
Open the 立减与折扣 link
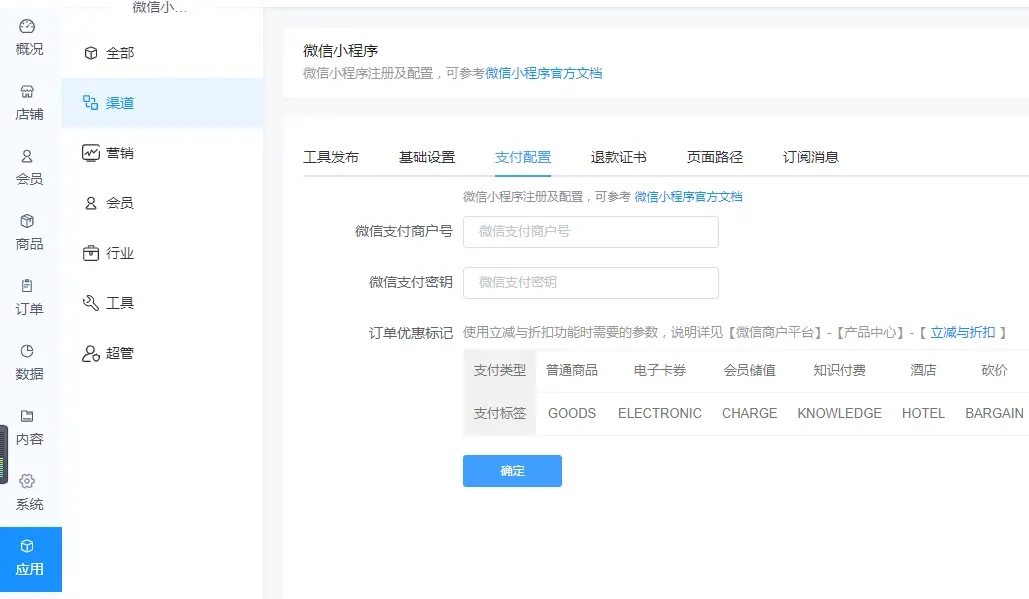(963, 333)
